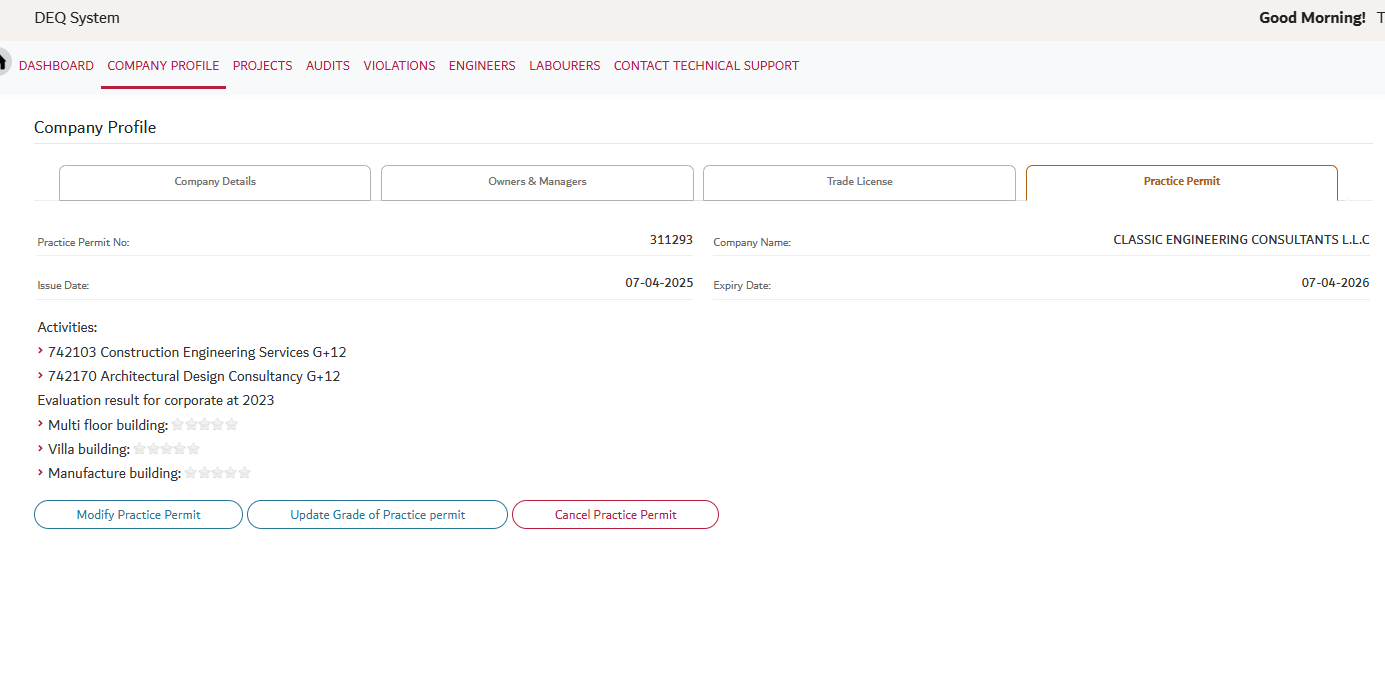
Task: Navigate to the Violations page
Action: click(399, 66)
